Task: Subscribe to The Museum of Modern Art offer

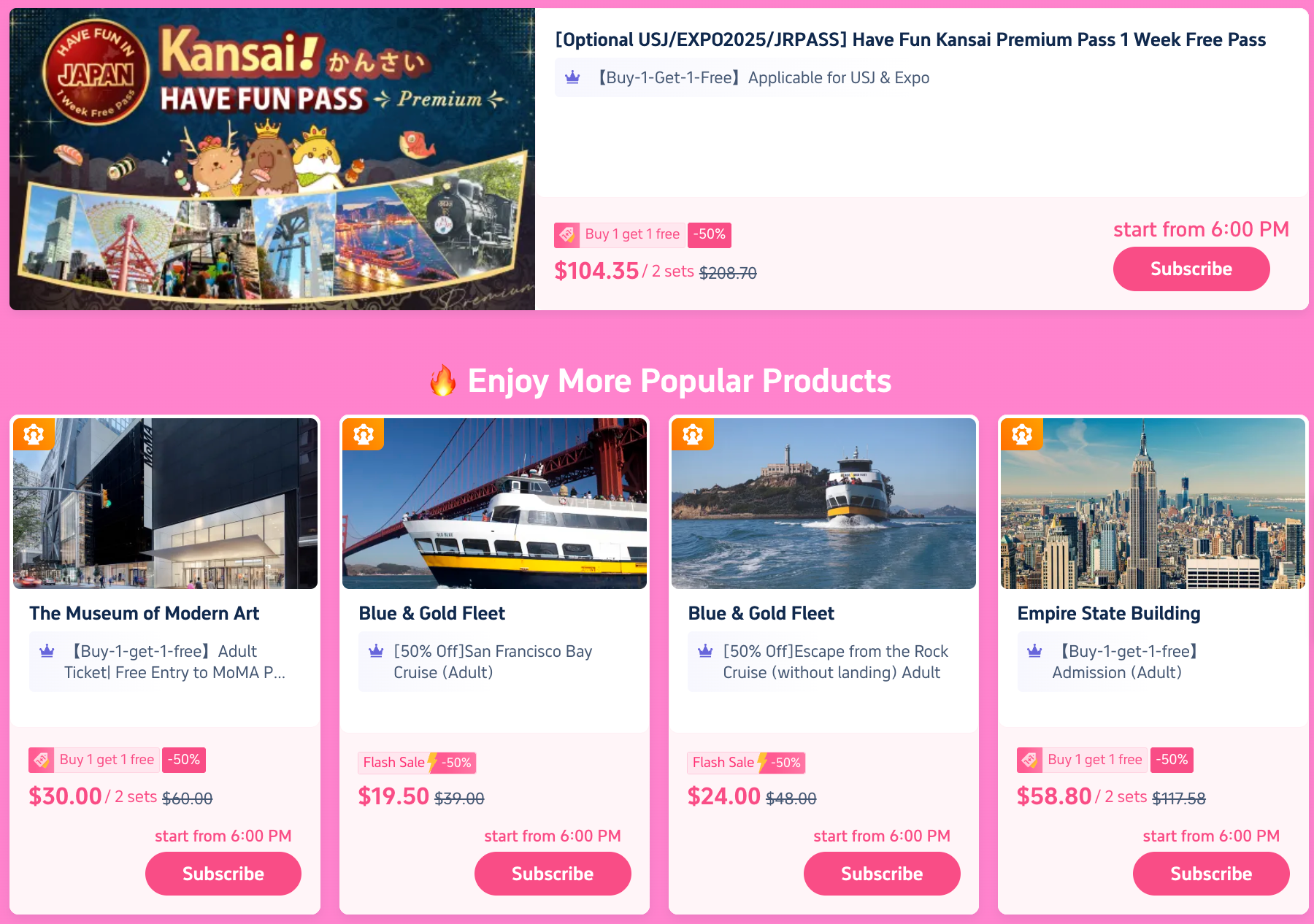Action: coord(223,874)
